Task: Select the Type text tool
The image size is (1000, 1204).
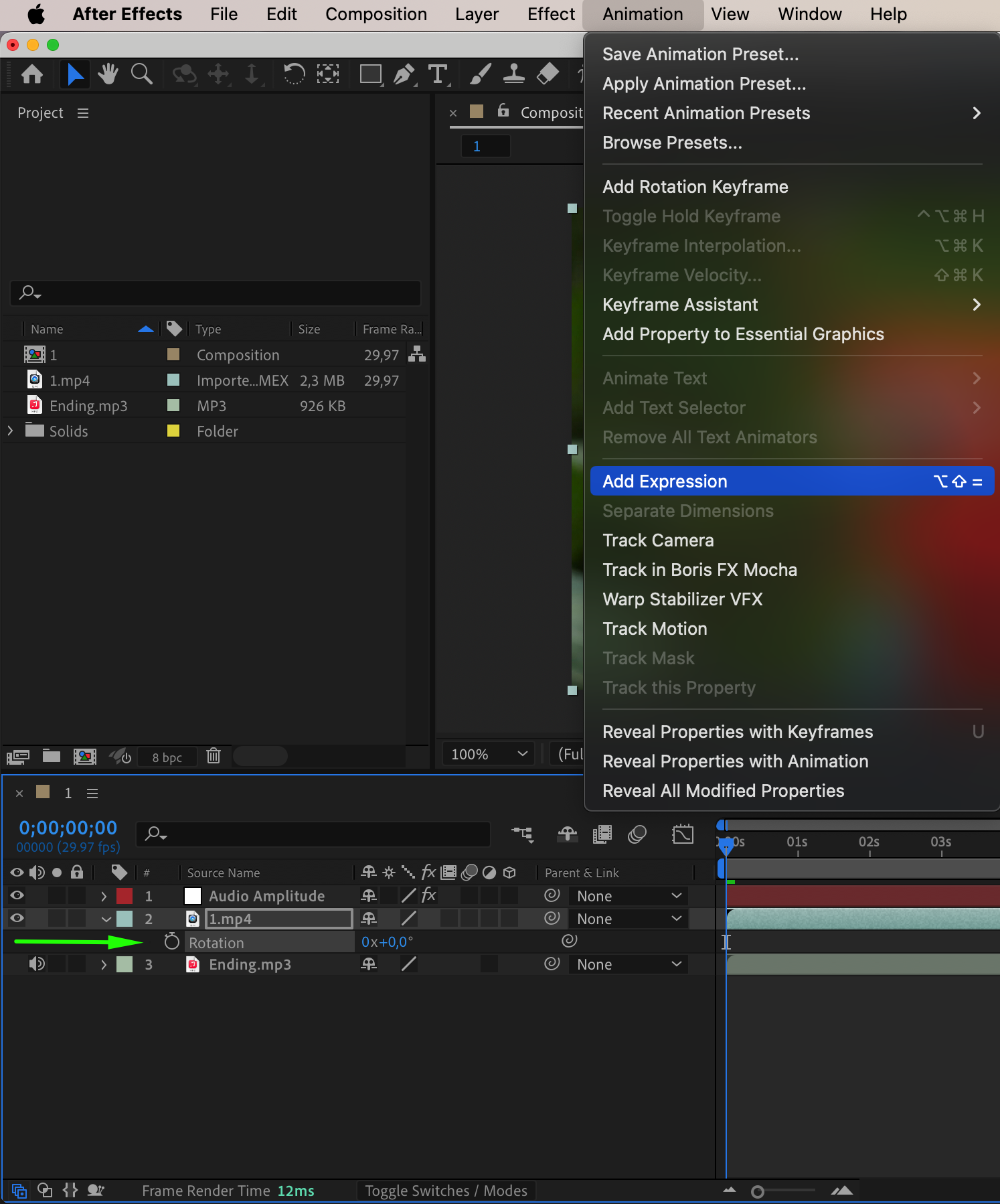Action: click(x=438, y=74)
